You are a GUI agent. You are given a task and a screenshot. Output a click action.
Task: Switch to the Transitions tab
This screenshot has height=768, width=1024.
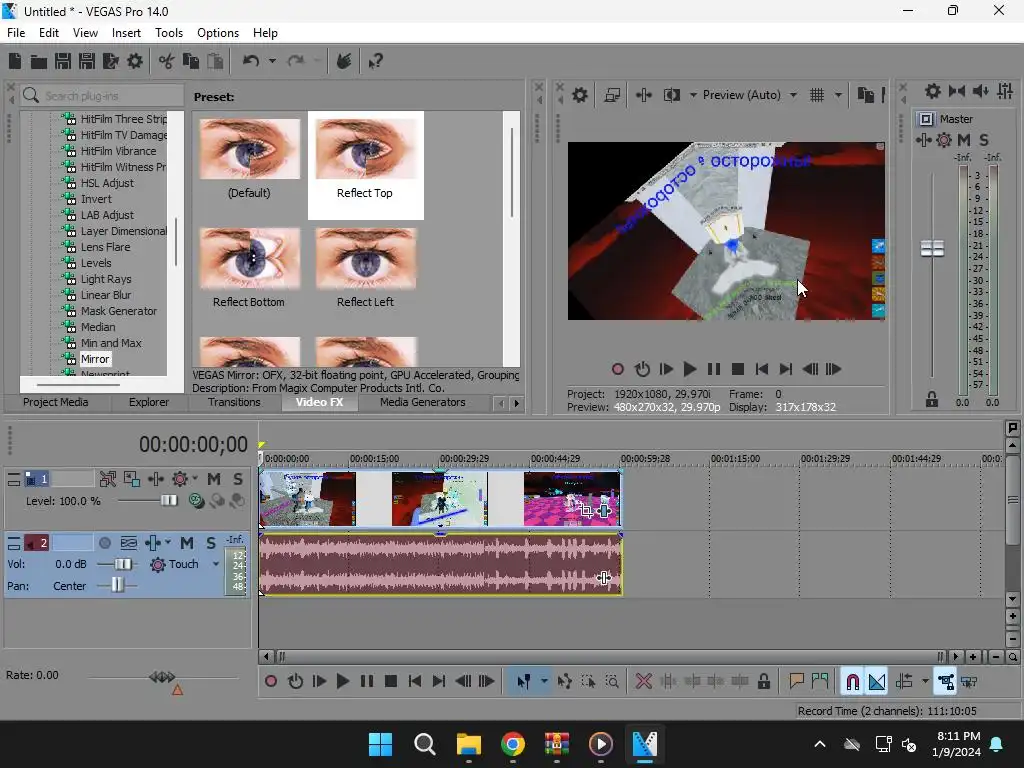pos(234,402)
